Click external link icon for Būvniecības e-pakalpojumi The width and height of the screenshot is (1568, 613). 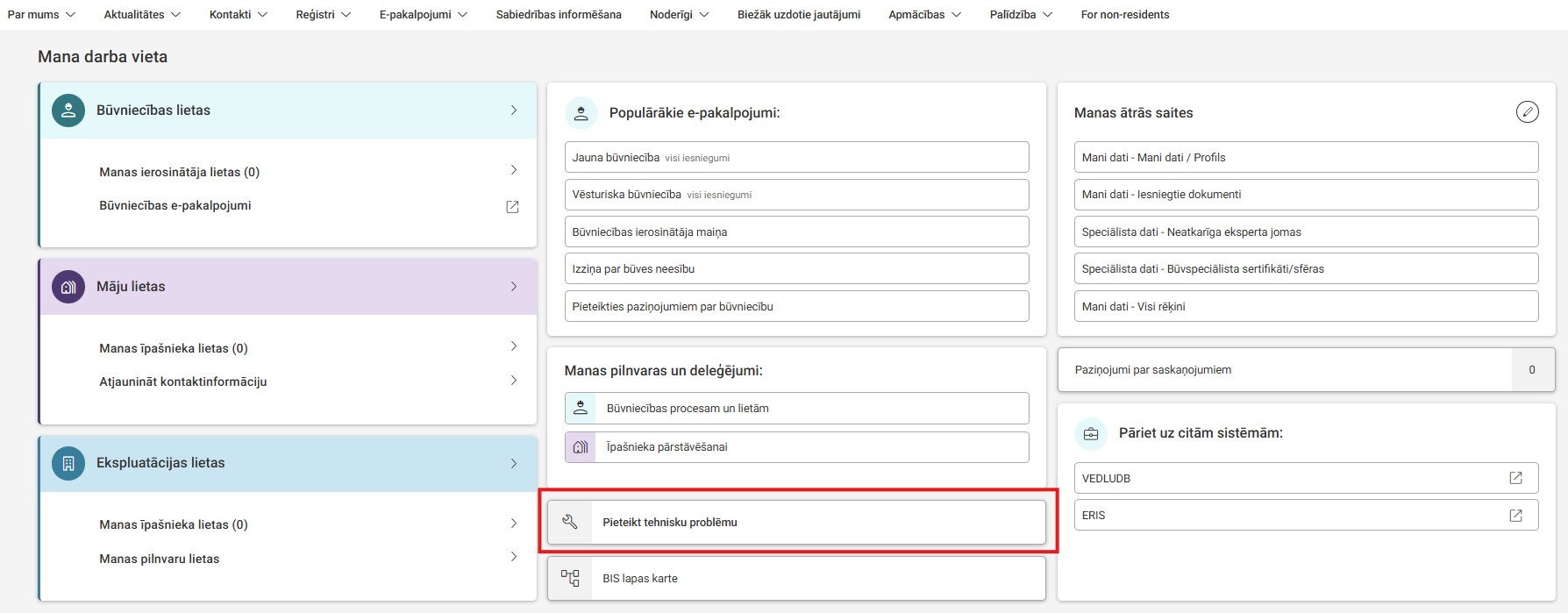click(512, 207)
